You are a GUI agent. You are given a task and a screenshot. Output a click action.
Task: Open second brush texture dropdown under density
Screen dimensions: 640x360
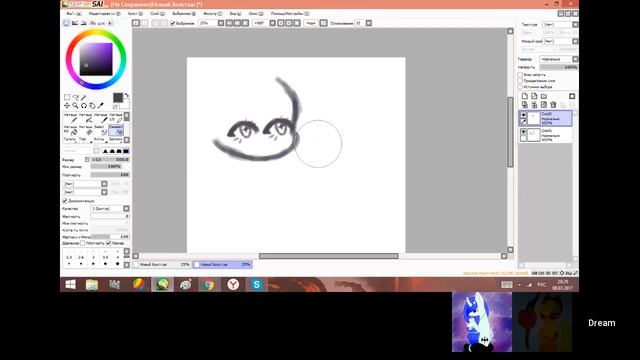(x=85, y=192)
